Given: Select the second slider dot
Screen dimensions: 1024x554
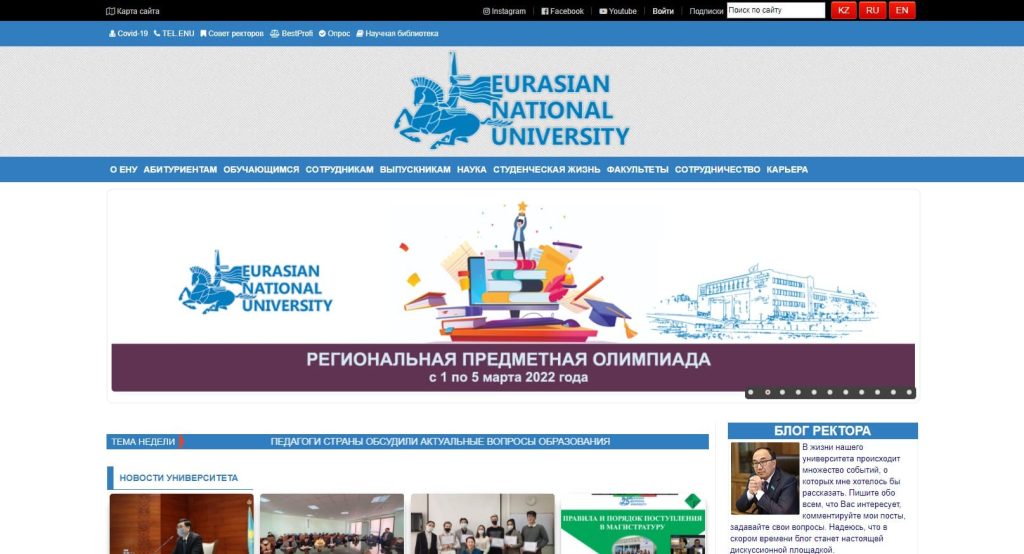Looking at the screenshot, I should pos(767,393).
